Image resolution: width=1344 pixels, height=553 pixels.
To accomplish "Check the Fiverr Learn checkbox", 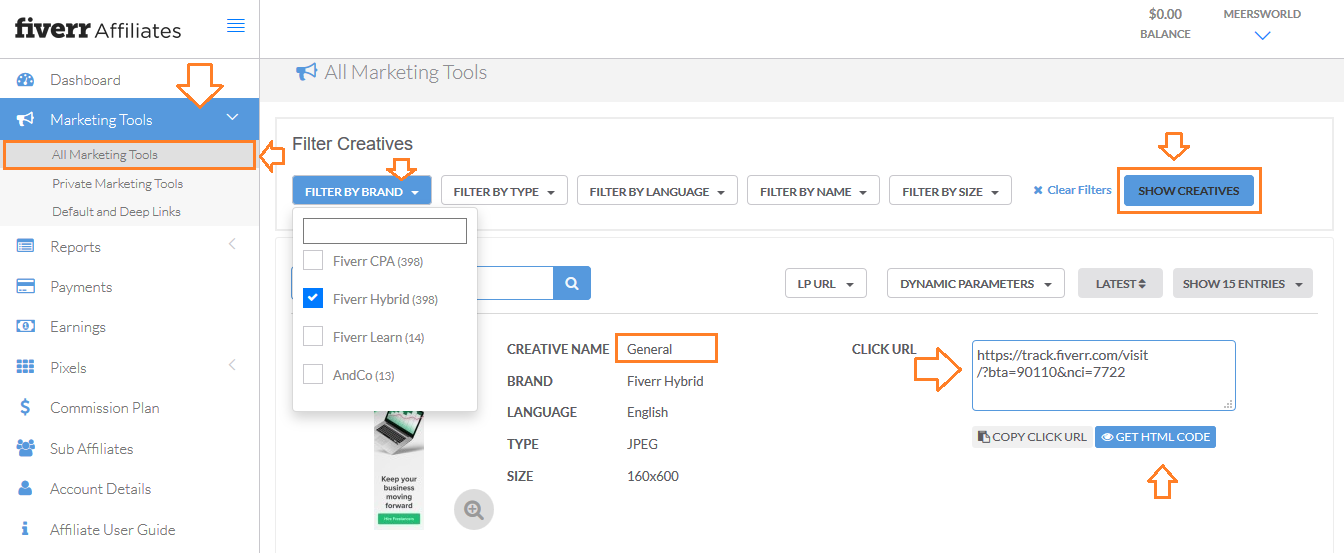I will pyautogui.click(x=313, y=336).
